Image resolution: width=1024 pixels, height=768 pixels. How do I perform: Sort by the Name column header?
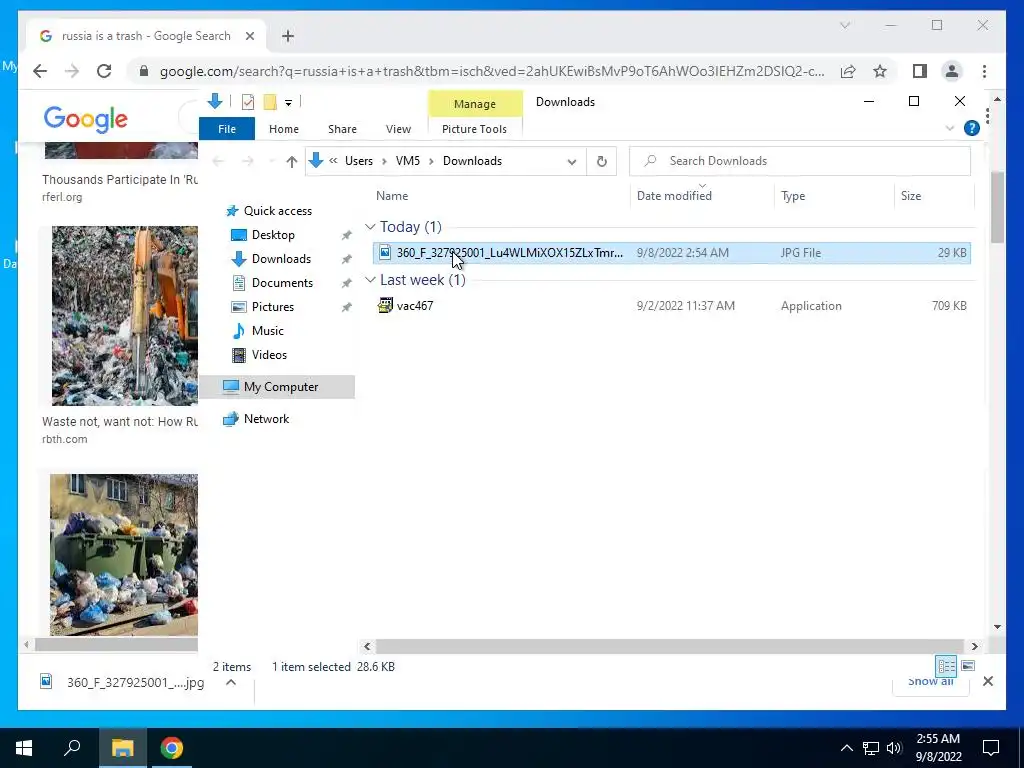[392, 196]
